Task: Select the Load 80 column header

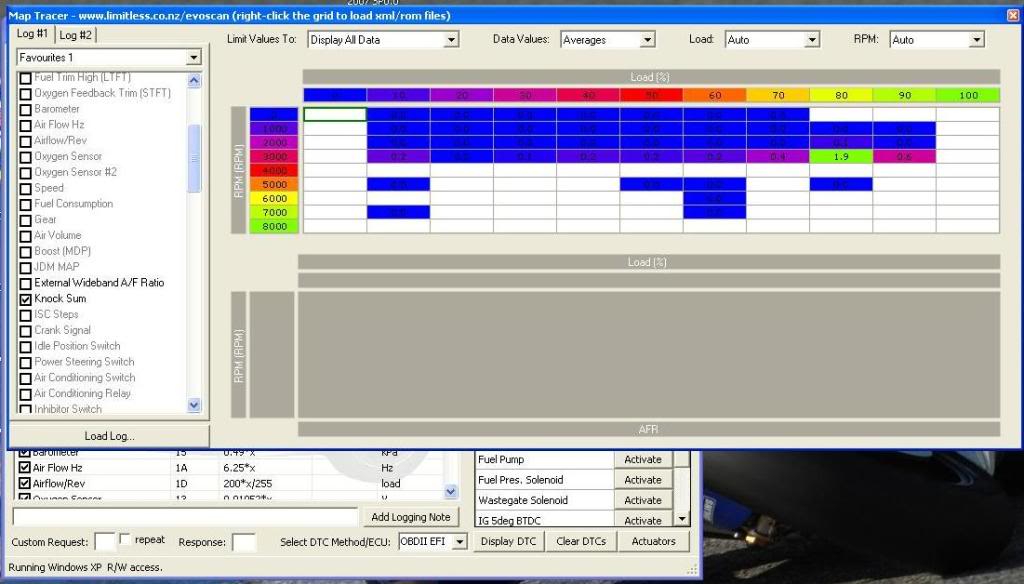Action: click(x=841, y=95)
